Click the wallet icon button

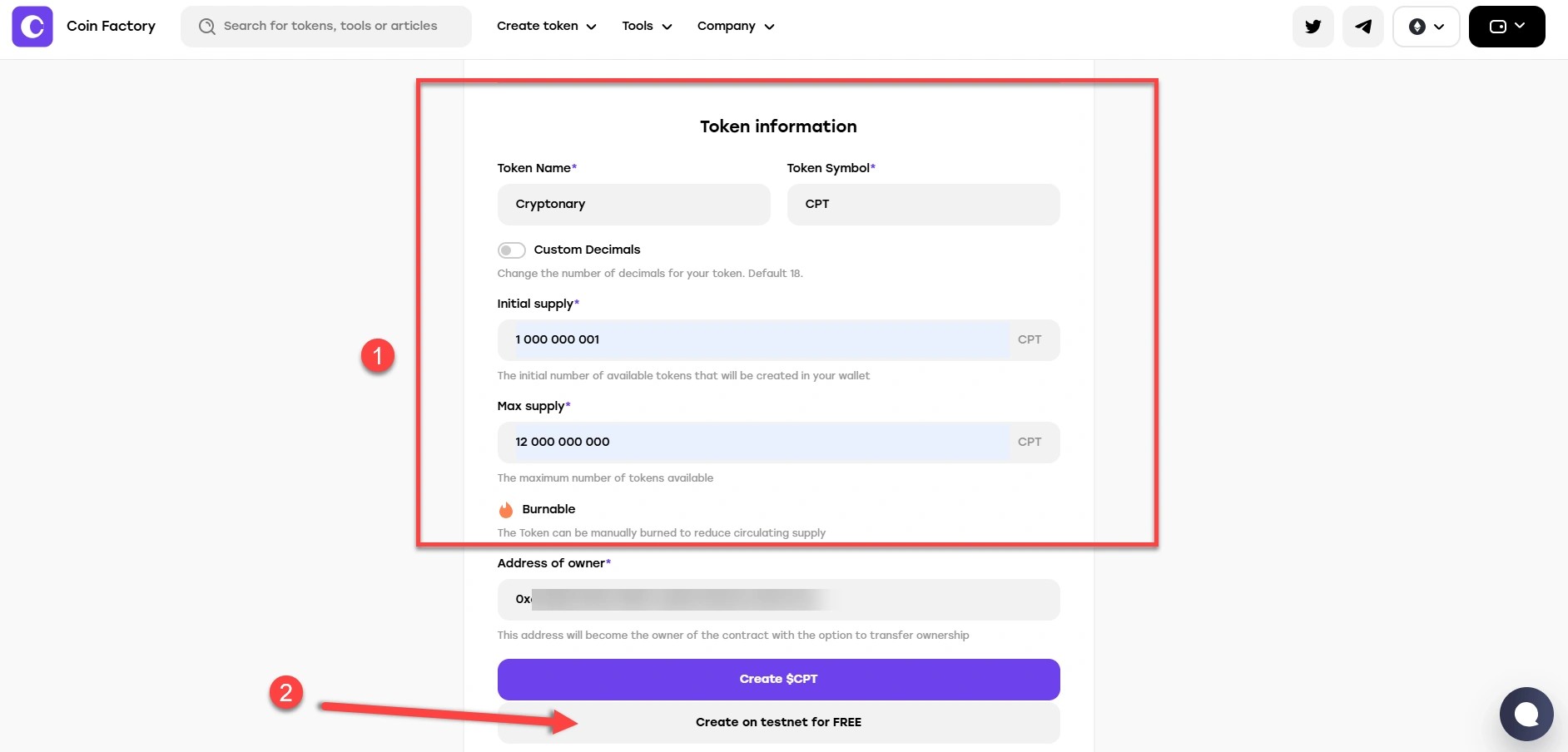click(1498, 27)
